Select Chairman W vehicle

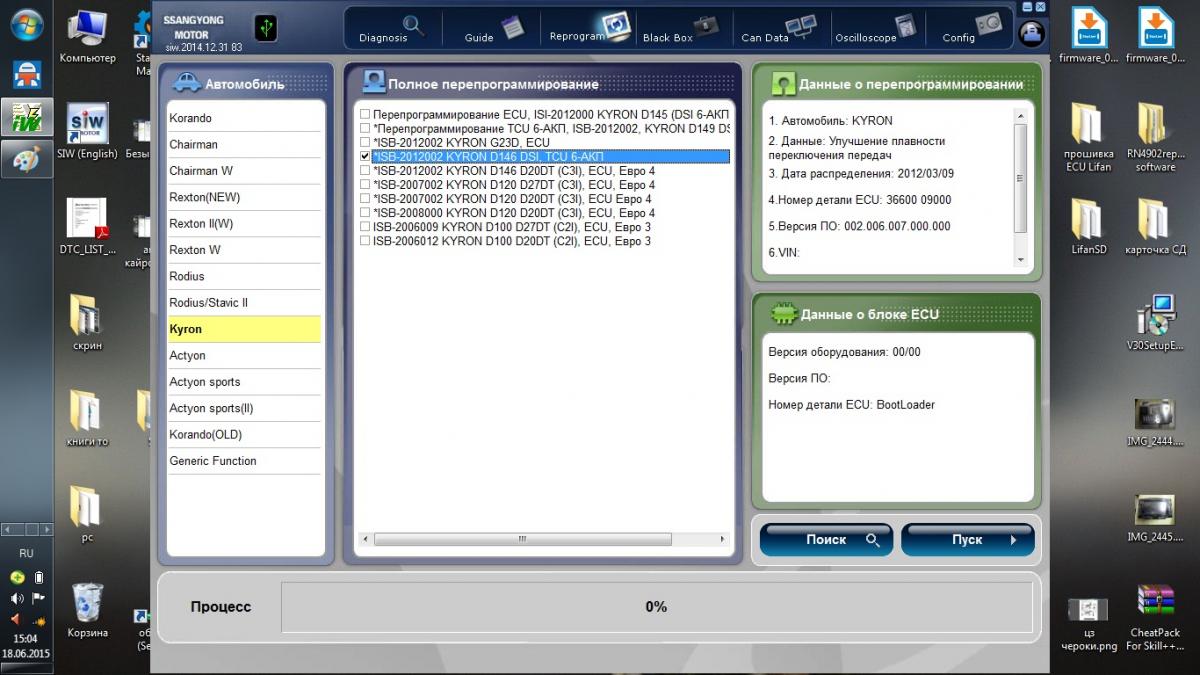(244, 171)
